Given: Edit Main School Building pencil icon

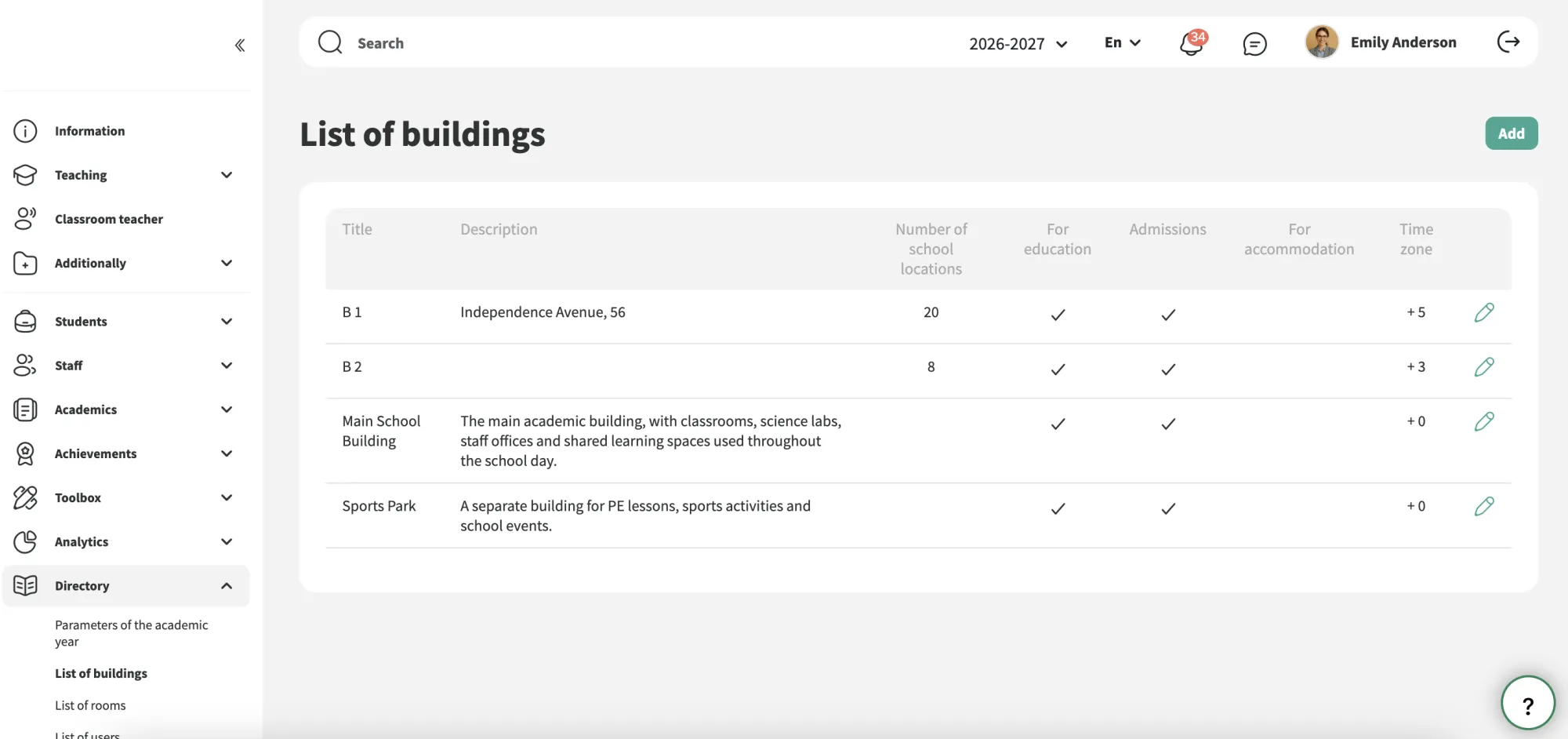Looking at the screenshot, I should (x=1484, y=421).
